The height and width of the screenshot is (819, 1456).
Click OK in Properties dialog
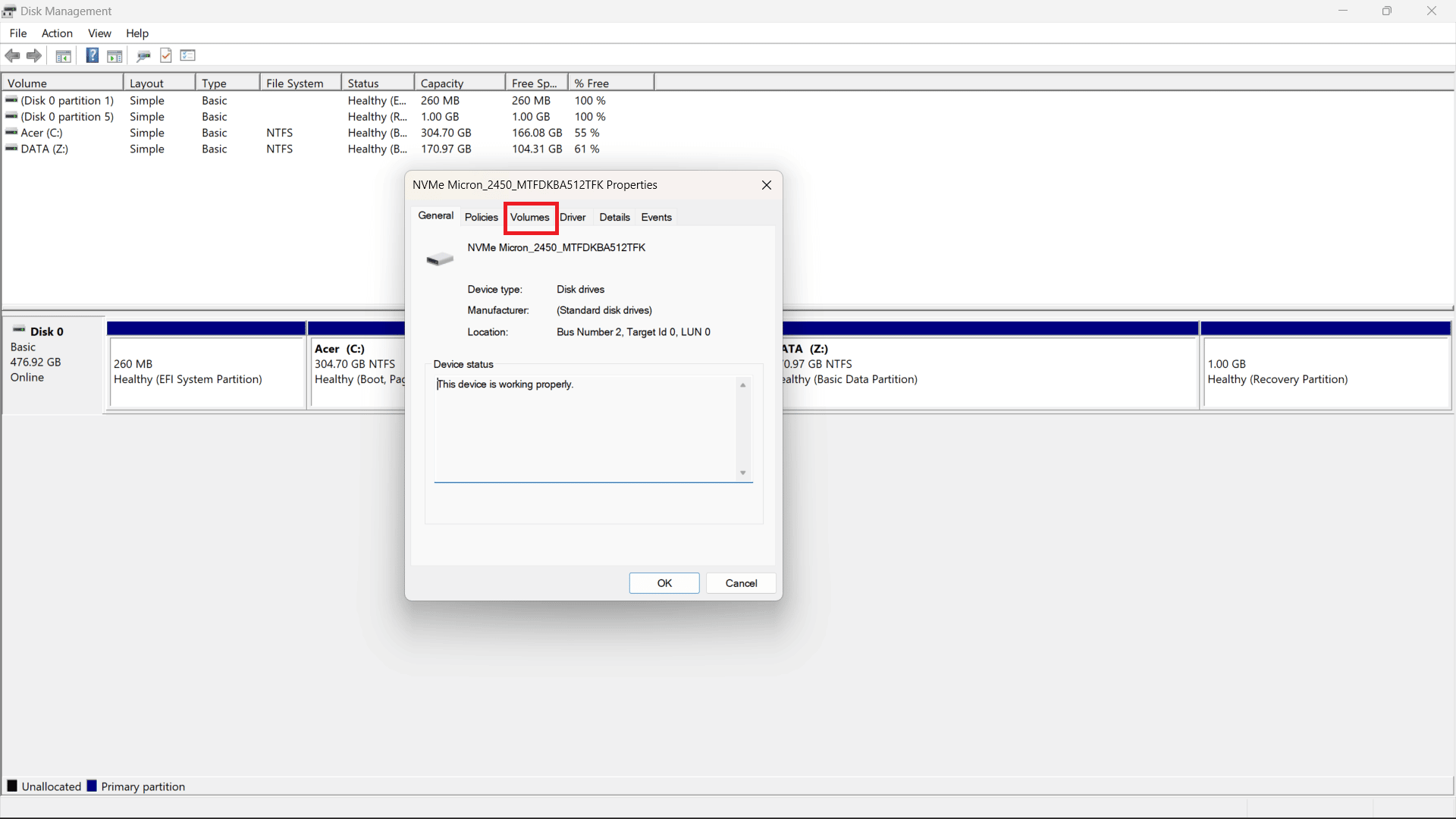tap(664, 583)
